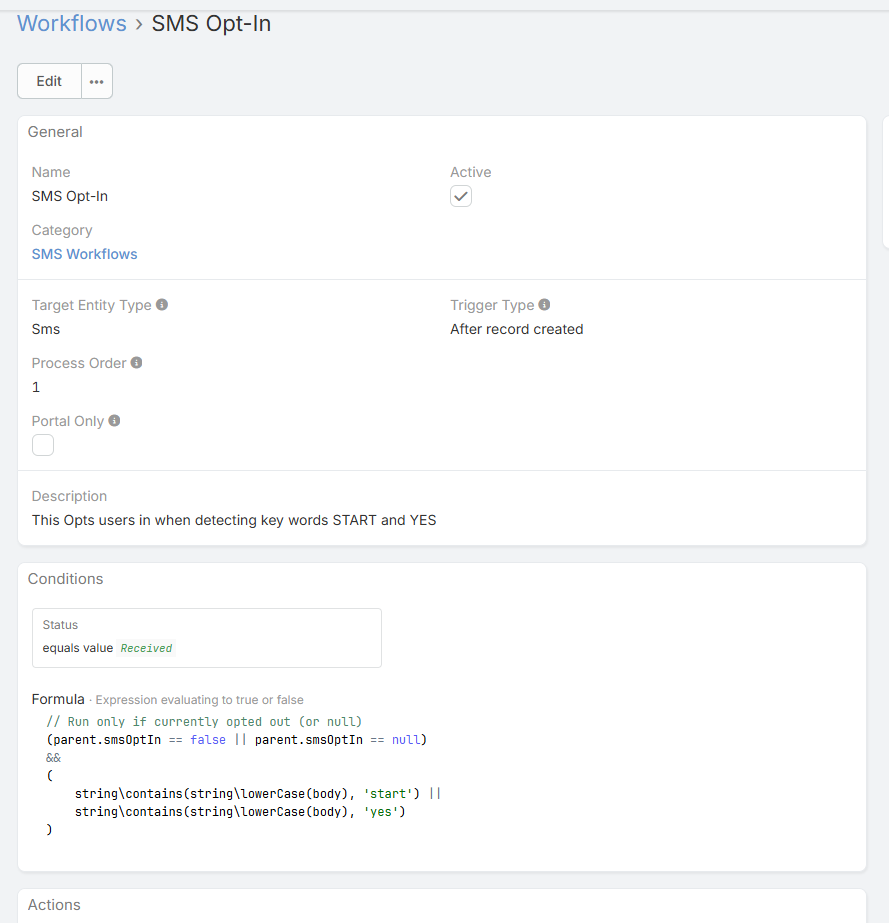The image size is (889, 923).
Task: Click the workflow description text
Action: (234, 520)
